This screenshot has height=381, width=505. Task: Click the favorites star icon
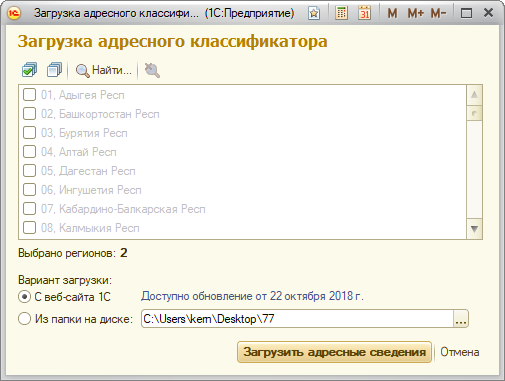click(314, 13)
